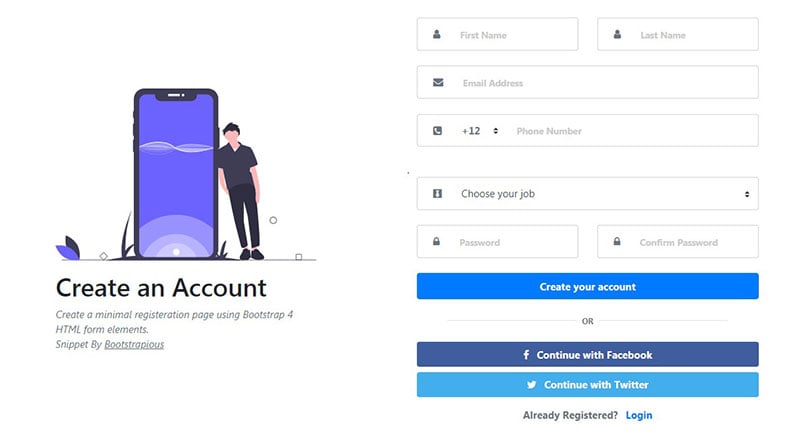Click the envelope icon in Email field
Screen dimensions: 800x437
tap(438, 83)
